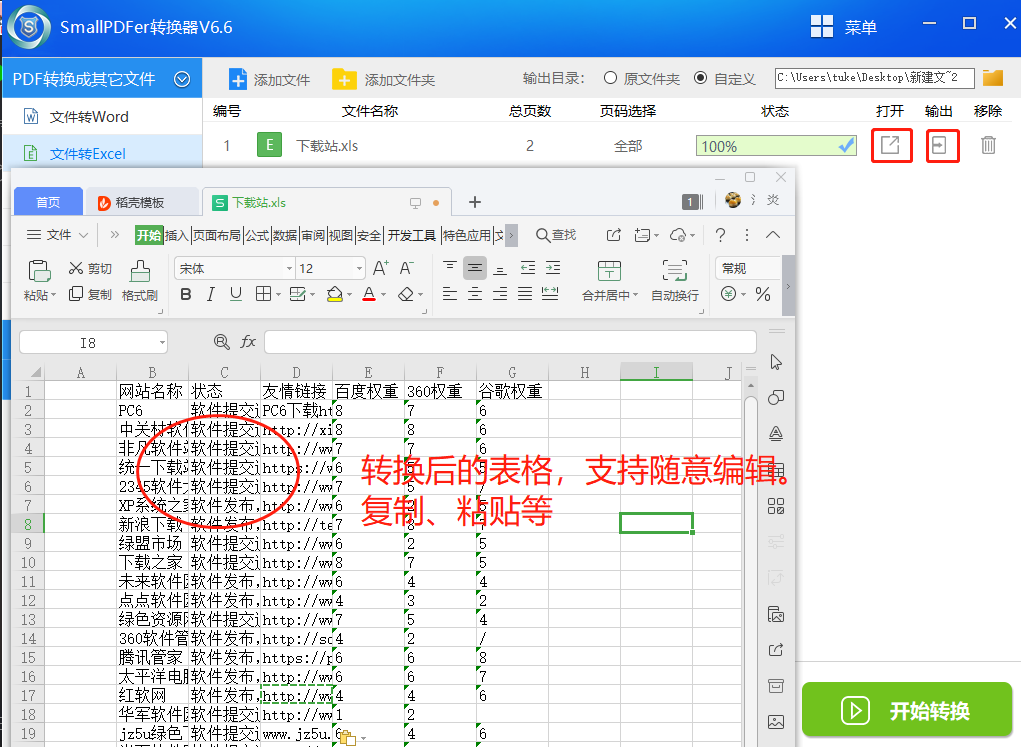The image size is (1021, 747).
Task: Switch to the 稻壳模板 tab
Action: [141, 203]
